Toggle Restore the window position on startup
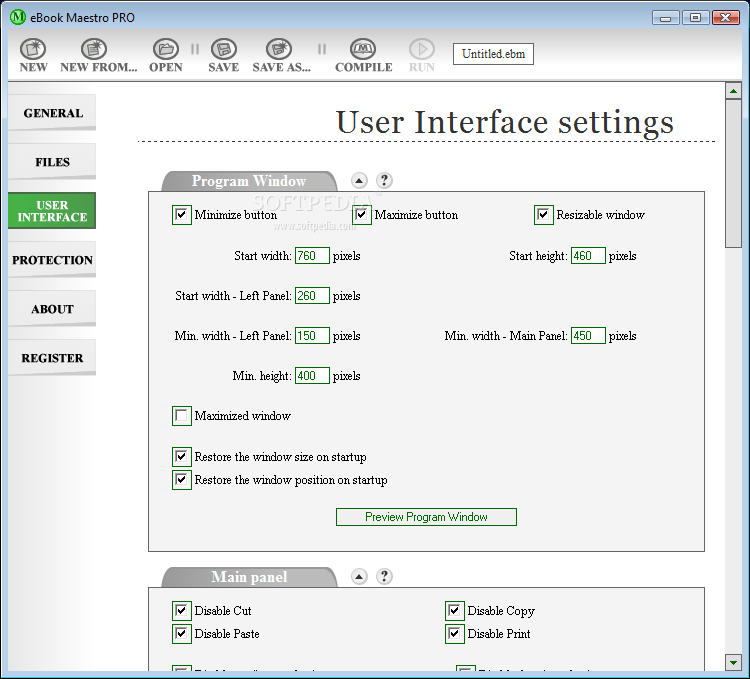Viewport: 750px width, 679px height. click(182, 480)
